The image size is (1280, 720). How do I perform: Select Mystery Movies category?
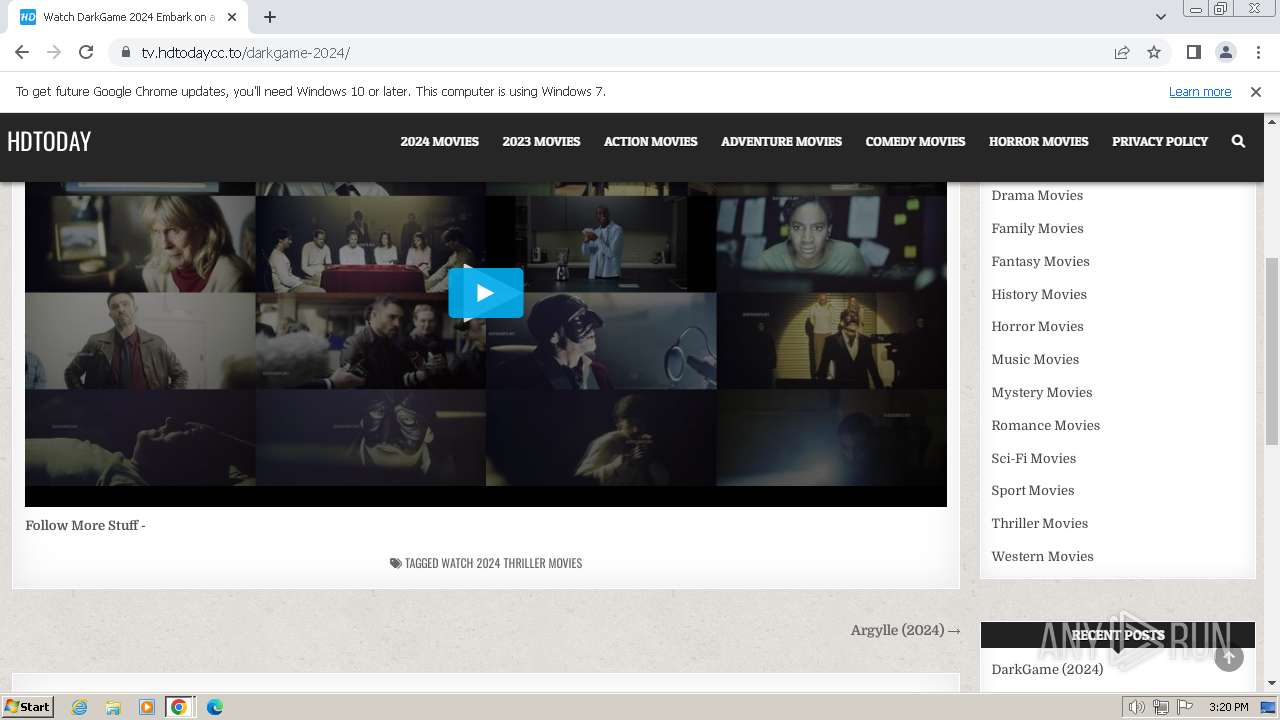(1041, 392)
